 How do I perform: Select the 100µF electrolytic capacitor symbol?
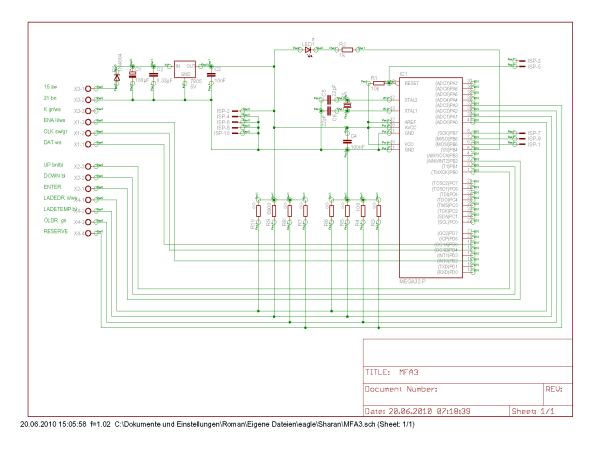(x=132, y=74)
